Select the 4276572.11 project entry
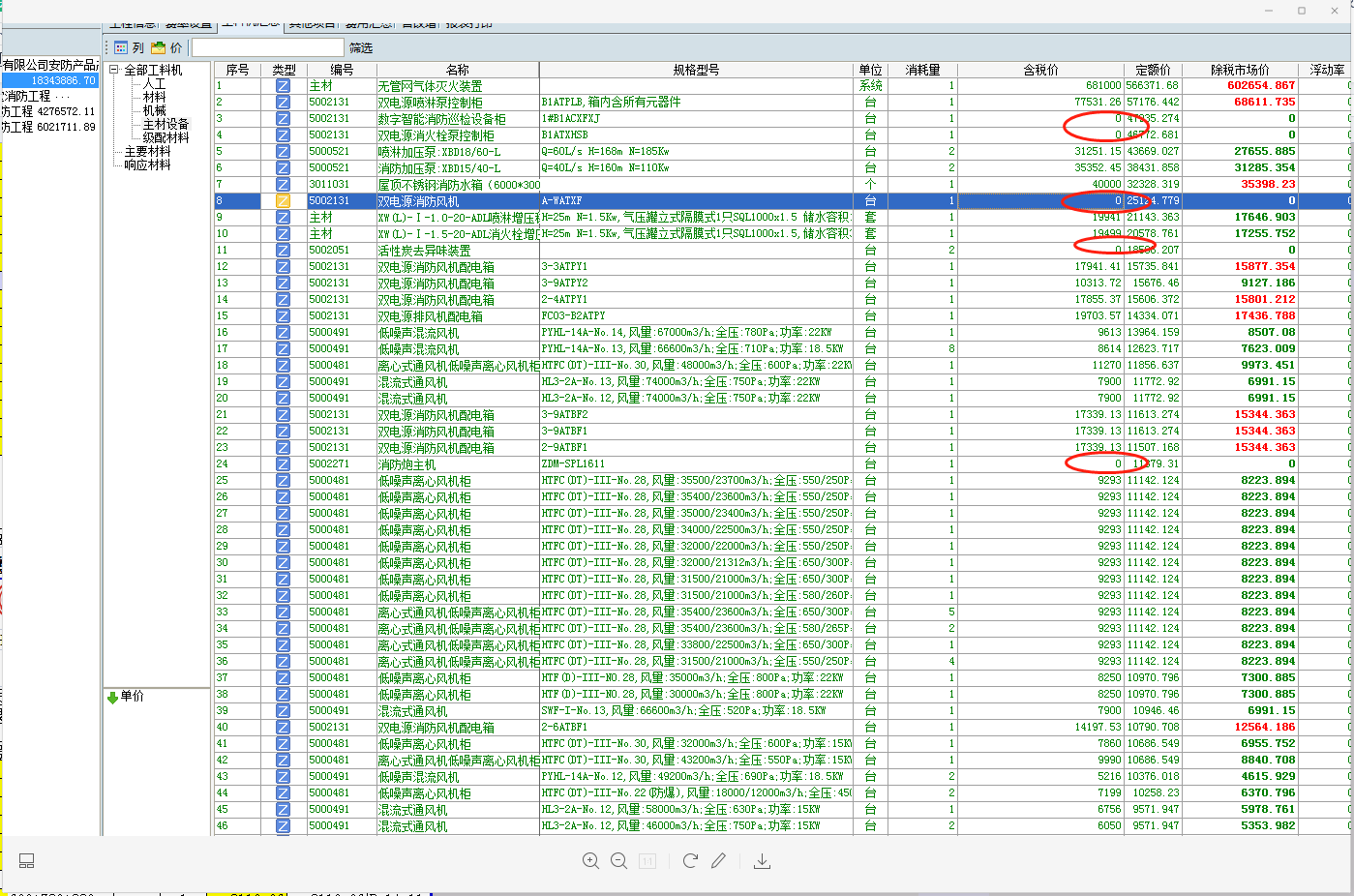Image resolution: width=1354 pixels, height=896 pixels. click(48, 111)
